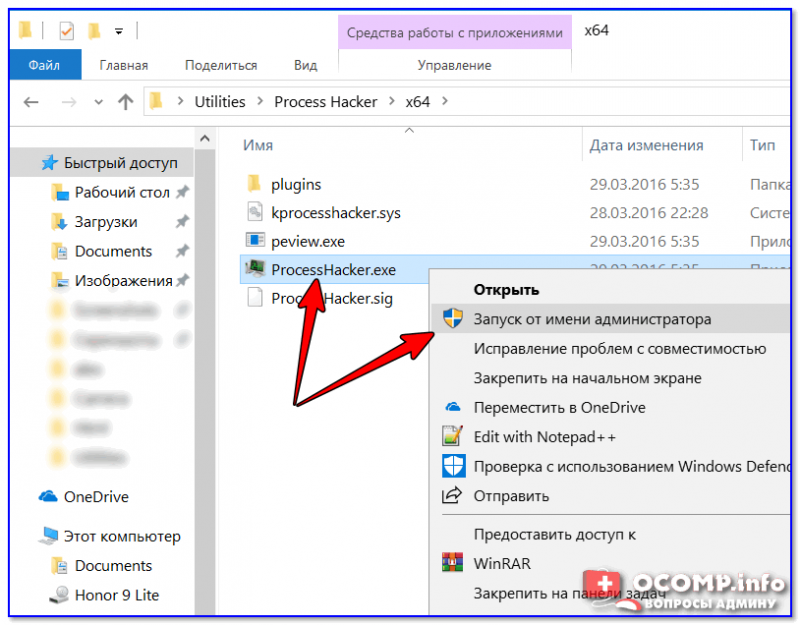
Task: Choose Исправление проблем с совместимостью
Action: pyautogui.click(x=620, y=349)
